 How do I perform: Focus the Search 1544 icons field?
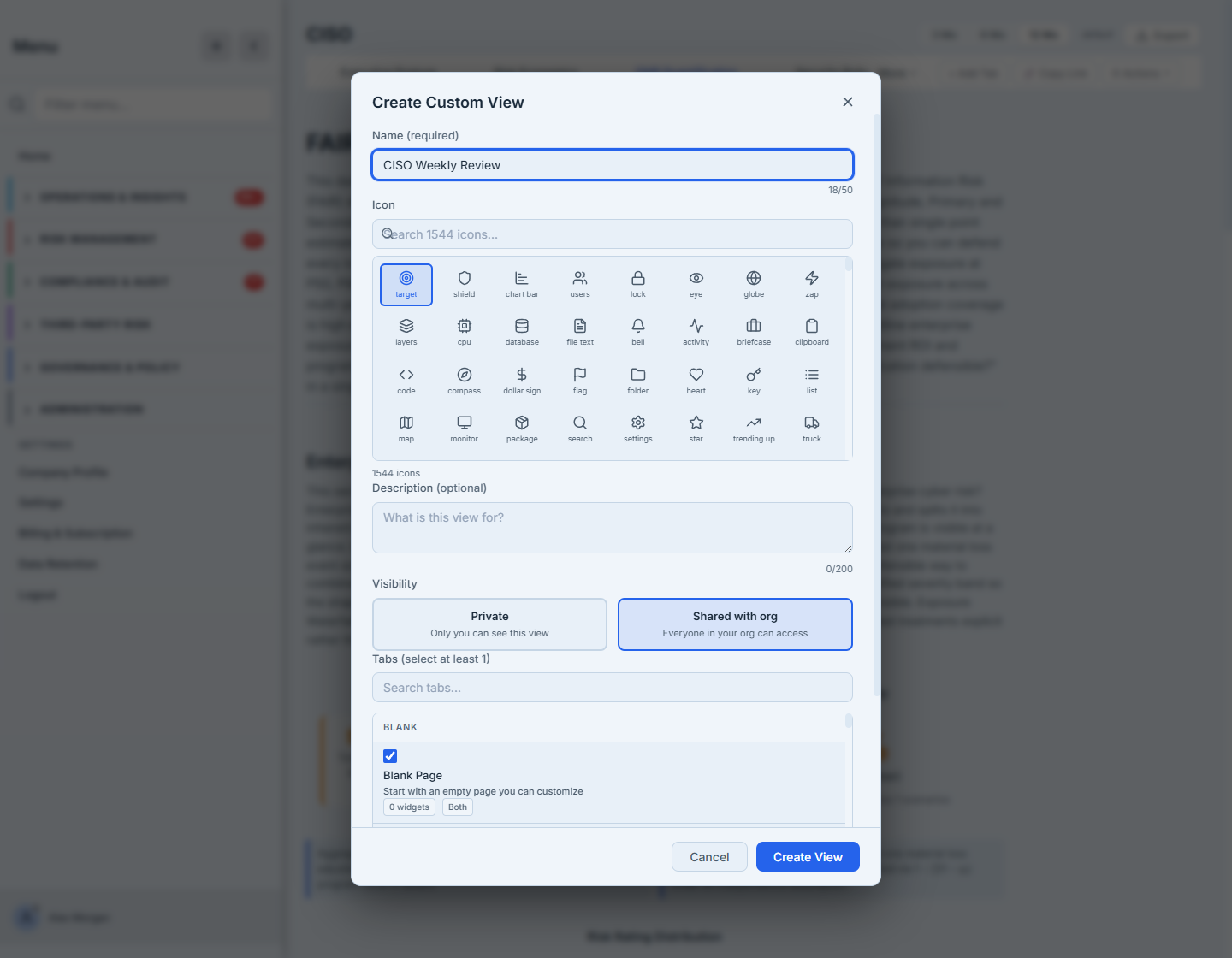coord(613,234)
